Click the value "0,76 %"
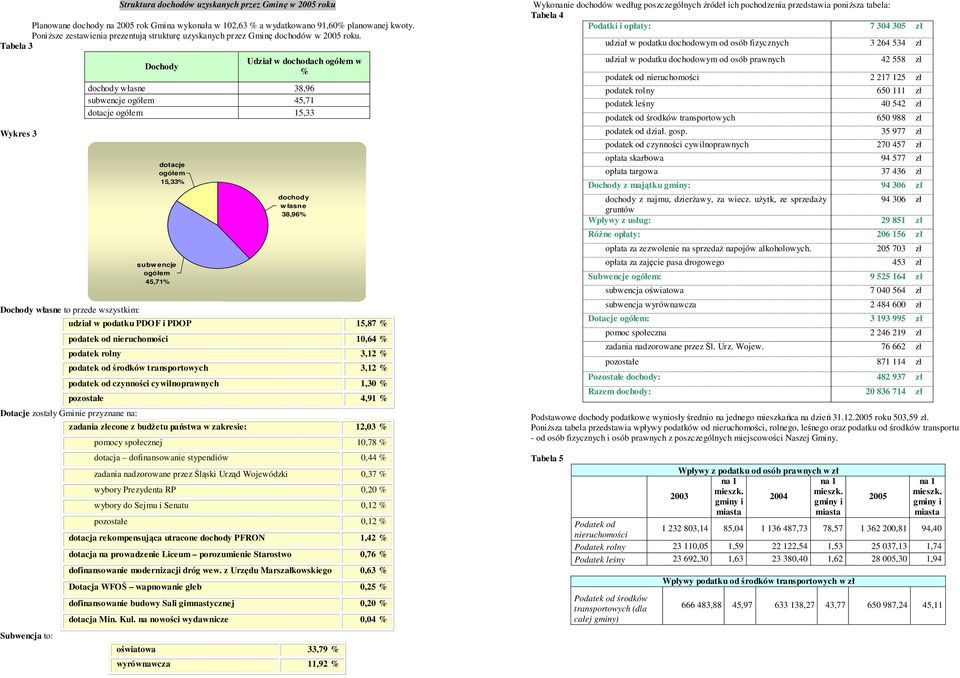The width and height of the screenshot is (960, 678). click(x=373, y=554)
